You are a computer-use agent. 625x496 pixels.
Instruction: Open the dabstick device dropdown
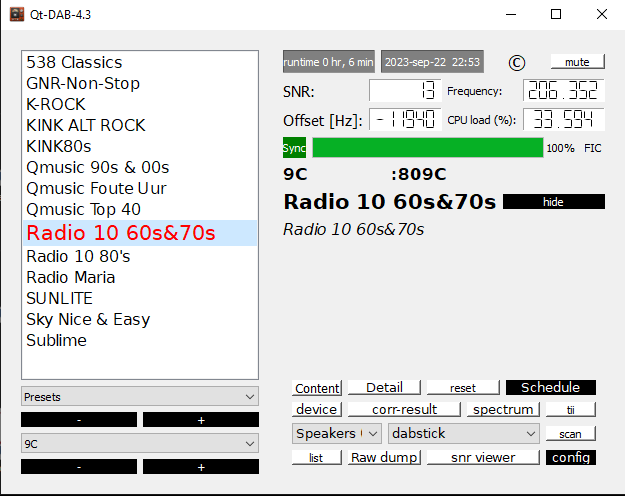click(464, 434)
